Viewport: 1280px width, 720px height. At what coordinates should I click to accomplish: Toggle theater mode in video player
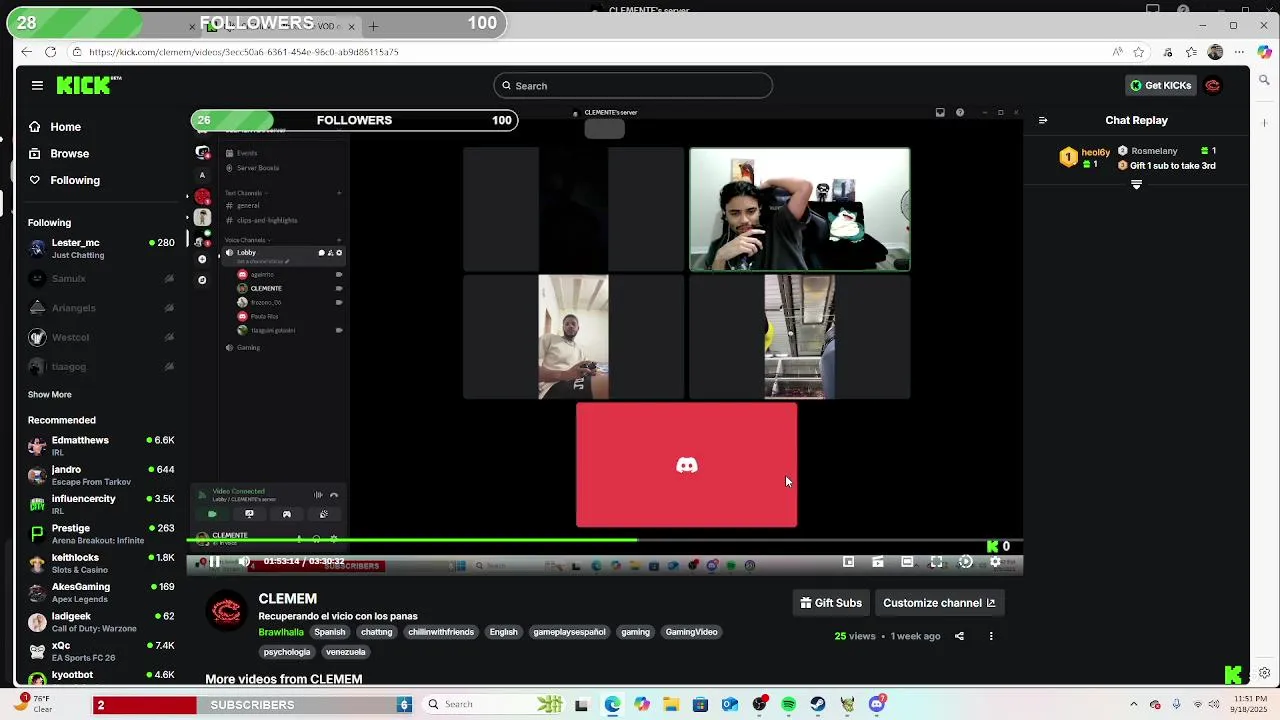907,562
